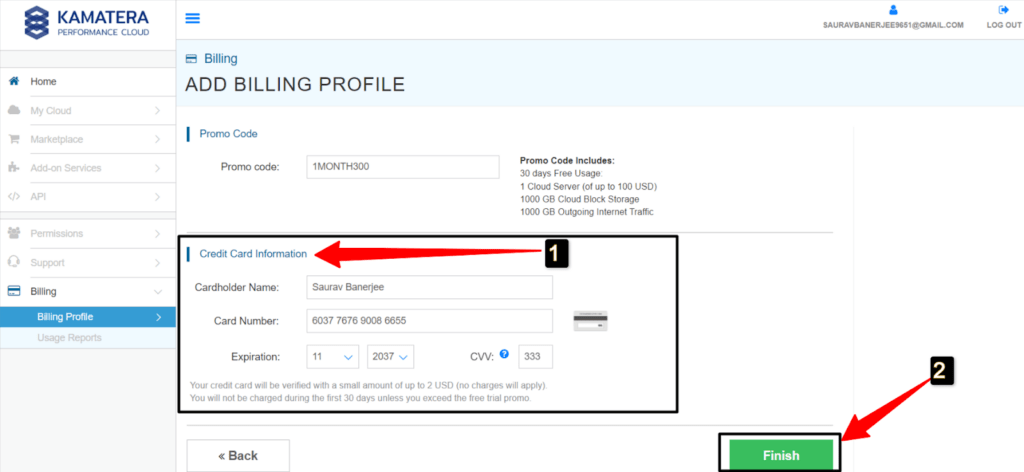Click the Permissions users icon
1024x472 pixels.
14,233
